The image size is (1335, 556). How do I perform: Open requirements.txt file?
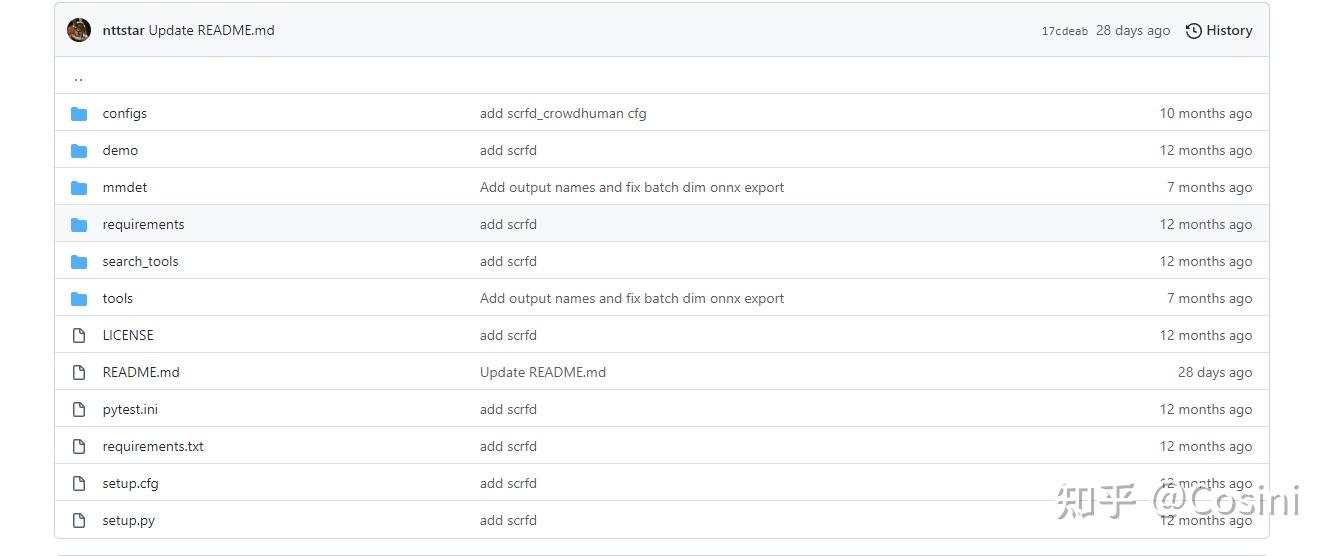(153, 447)
